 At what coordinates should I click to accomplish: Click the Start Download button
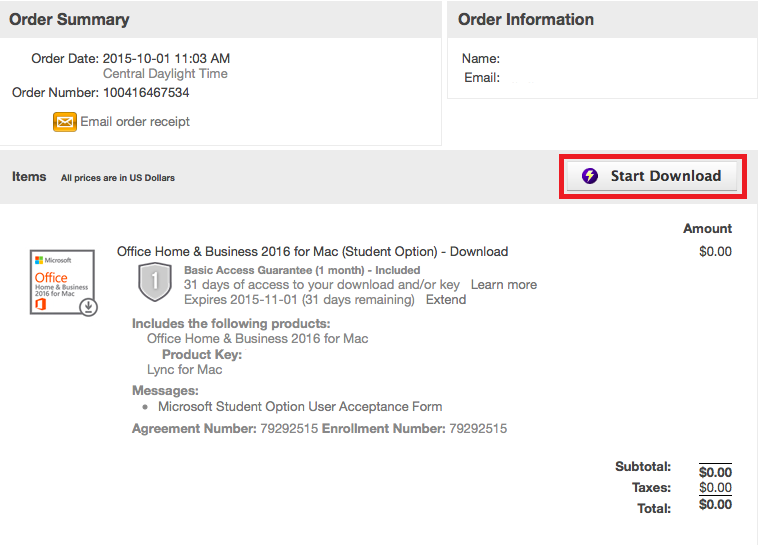(652, 176)
